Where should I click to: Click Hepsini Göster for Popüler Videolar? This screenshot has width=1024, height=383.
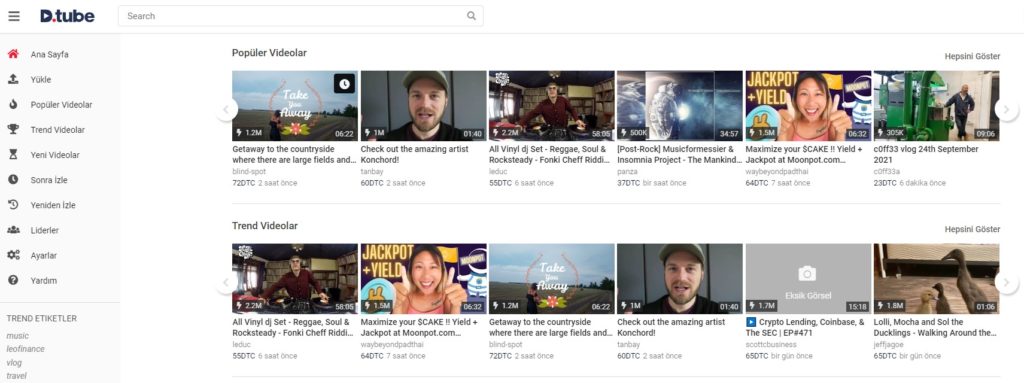click(x=972, y=56)
